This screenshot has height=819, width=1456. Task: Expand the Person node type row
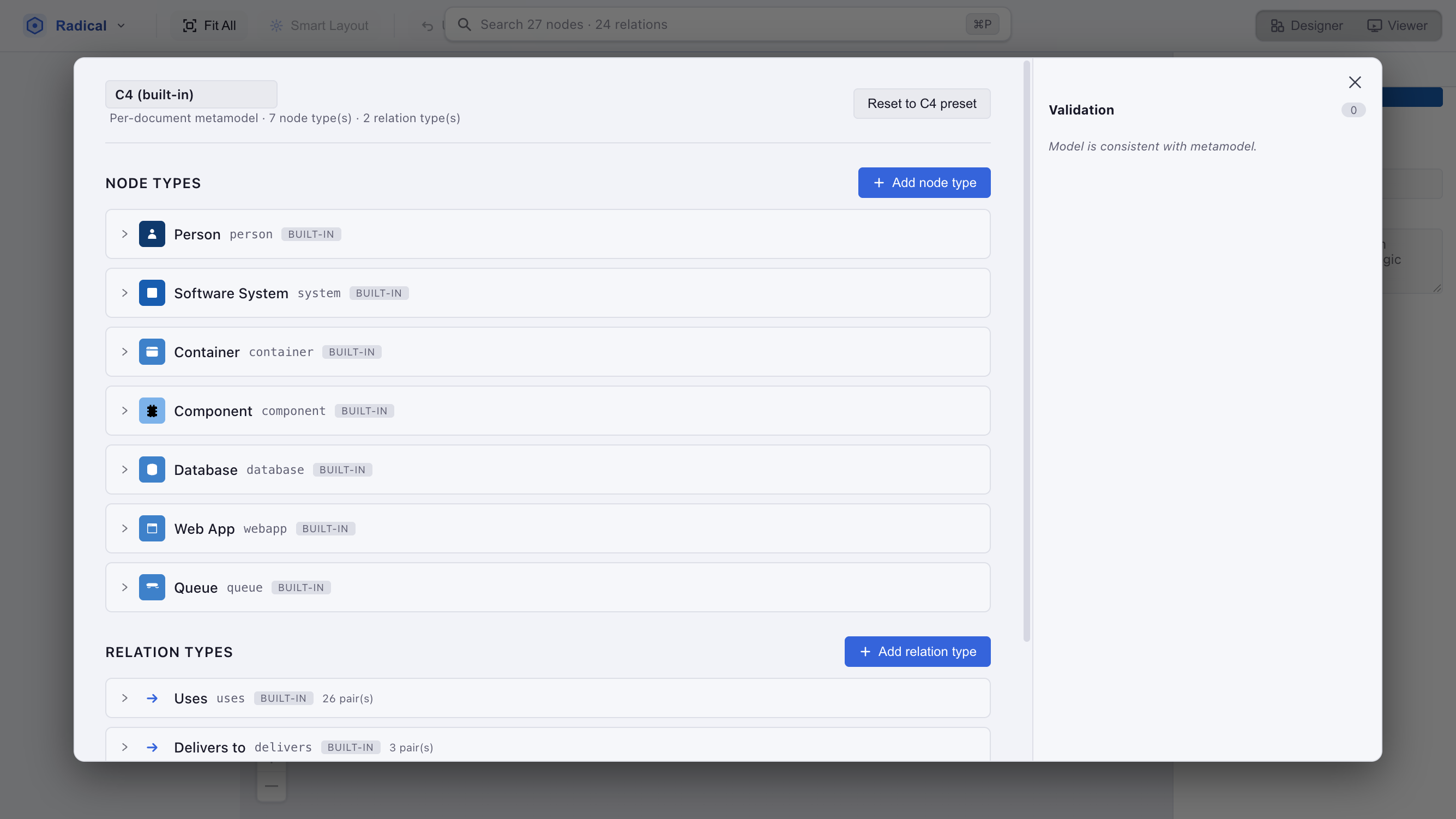124,234
